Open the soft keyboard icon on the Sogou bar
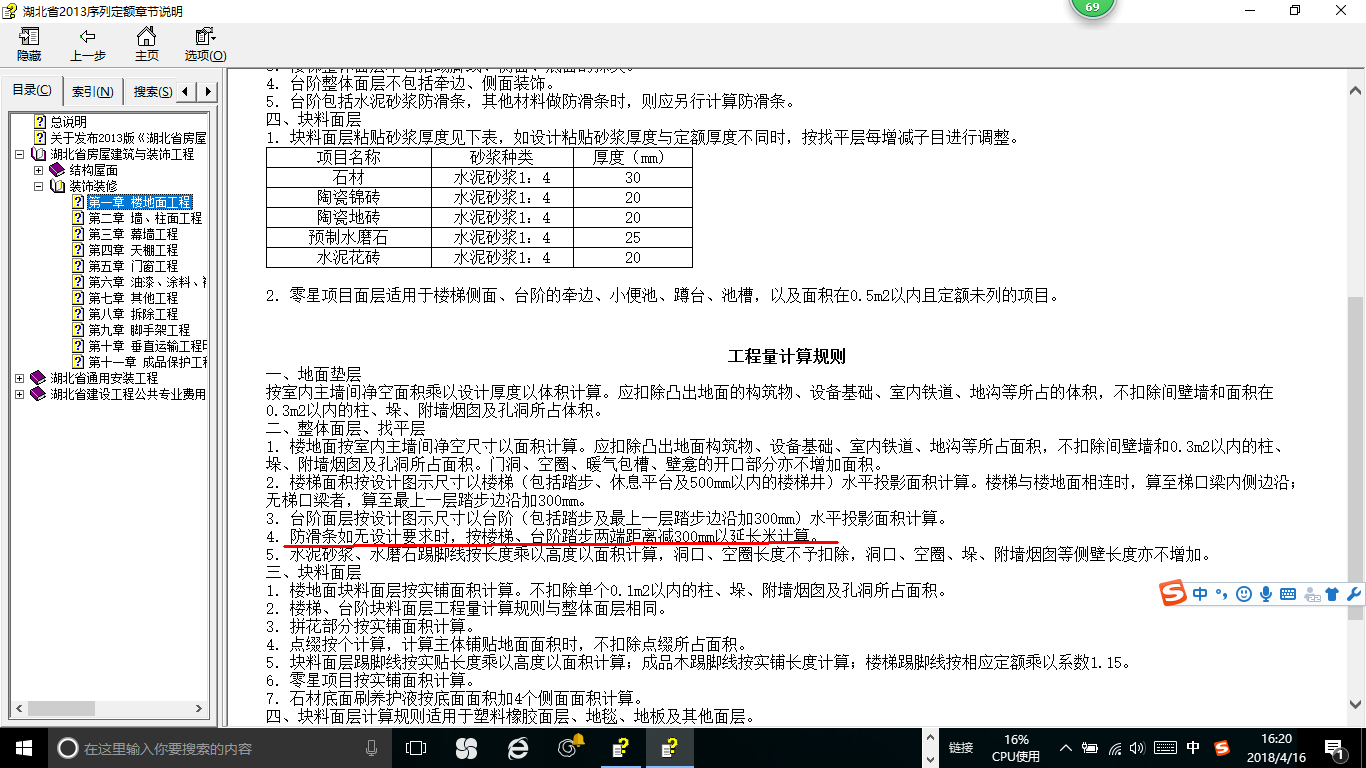 coord(1288,594)
